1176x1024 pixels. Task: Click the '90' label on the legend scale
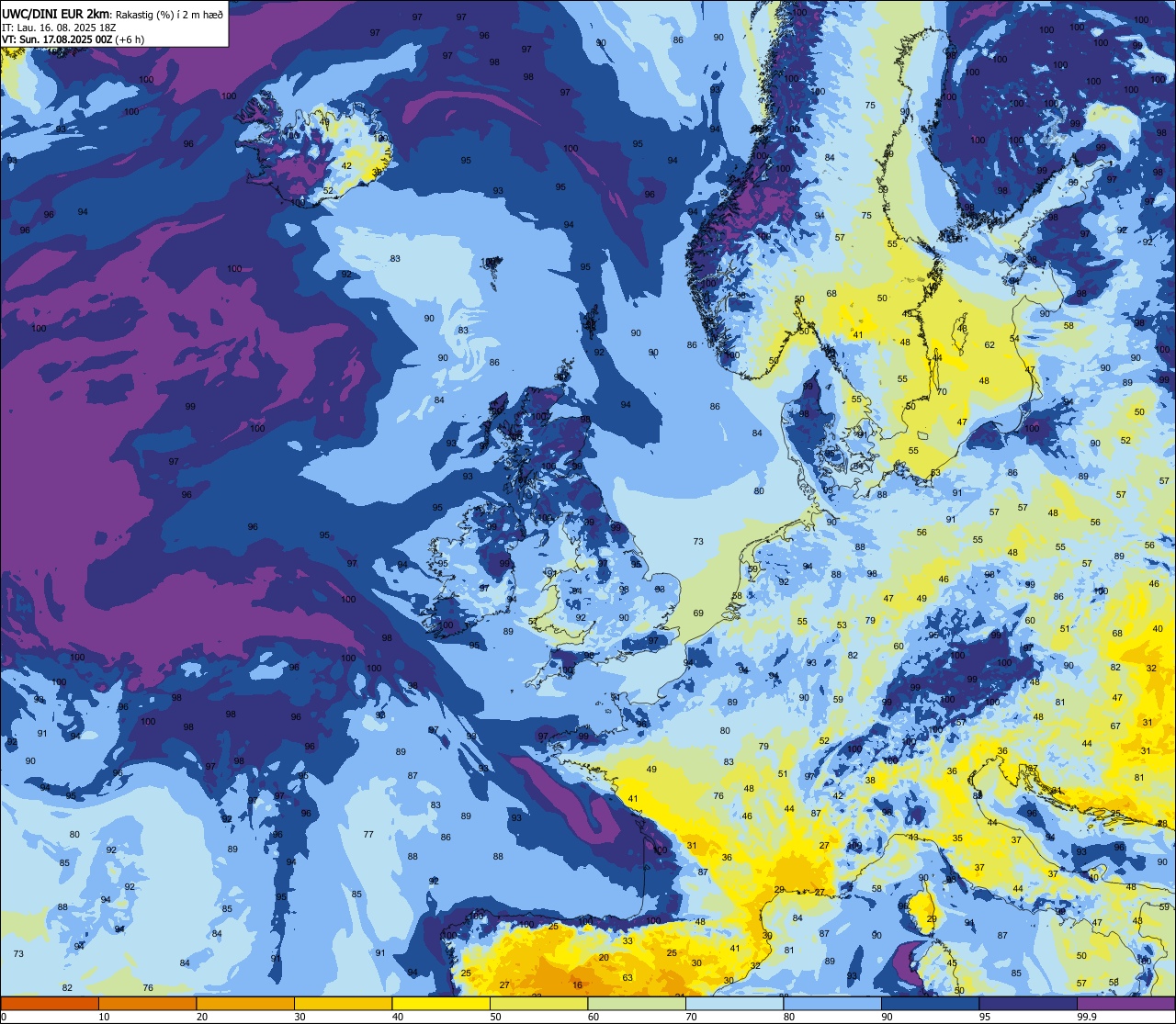coord(887,1017)
